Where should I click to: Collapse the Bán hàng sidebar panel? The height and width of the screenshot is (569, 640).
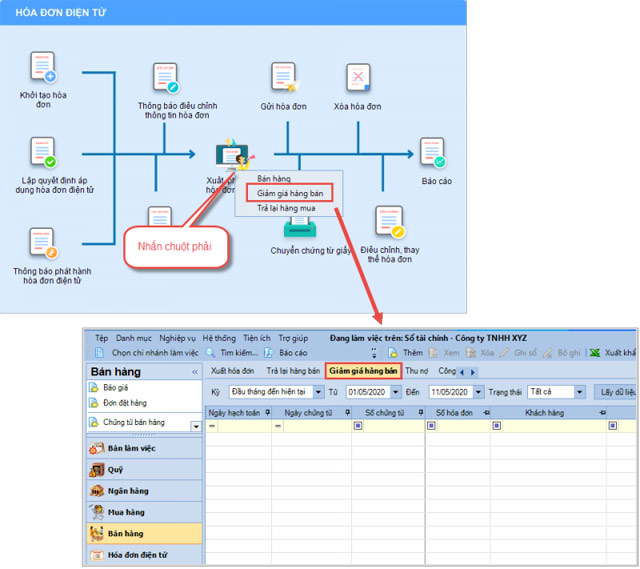(x=195, y=372)
